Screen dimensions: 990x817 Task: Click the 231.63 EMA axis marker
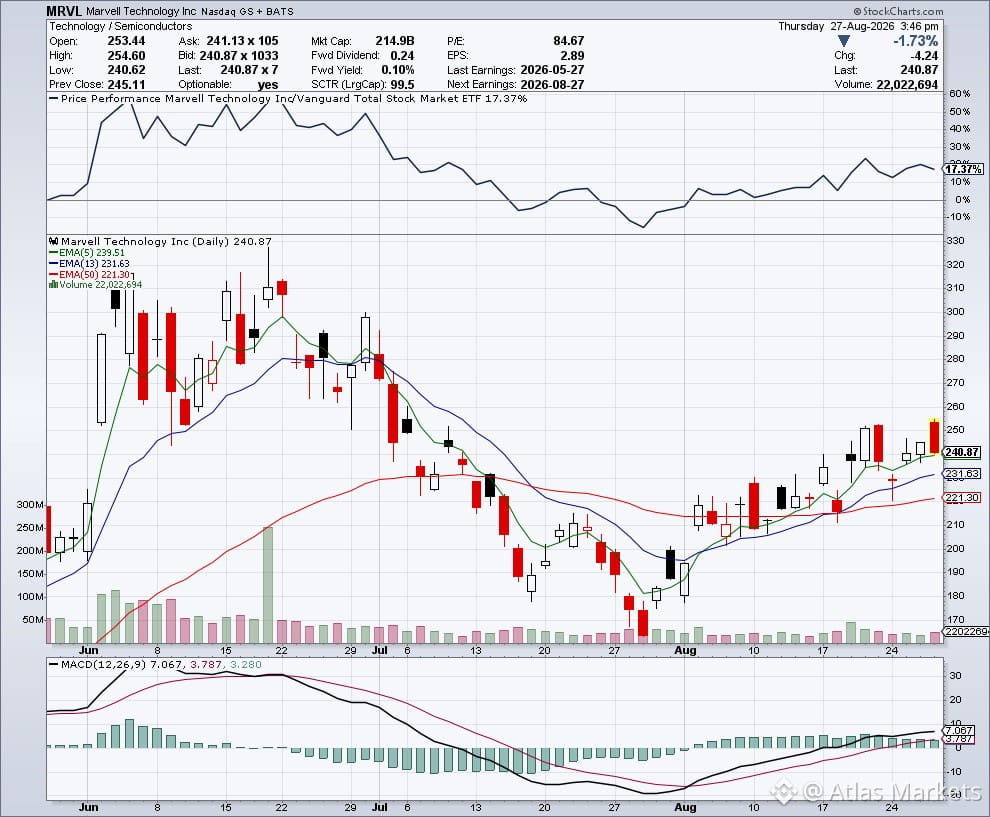click(x=962, y=474)
